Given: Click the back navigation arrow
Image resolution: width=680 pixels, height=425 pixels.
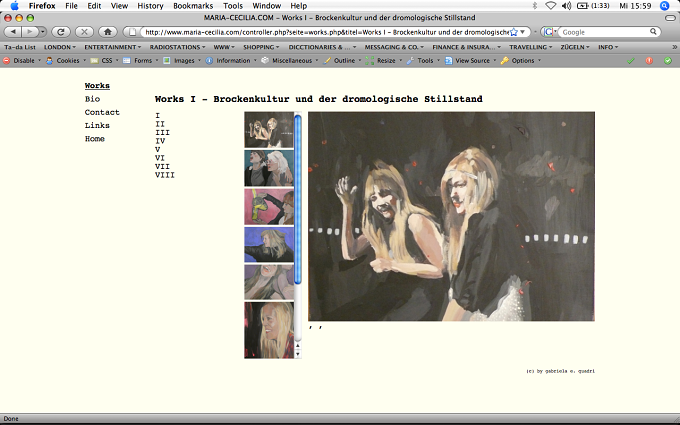Looking at the screenshot, I should click(x=13, y=32).
